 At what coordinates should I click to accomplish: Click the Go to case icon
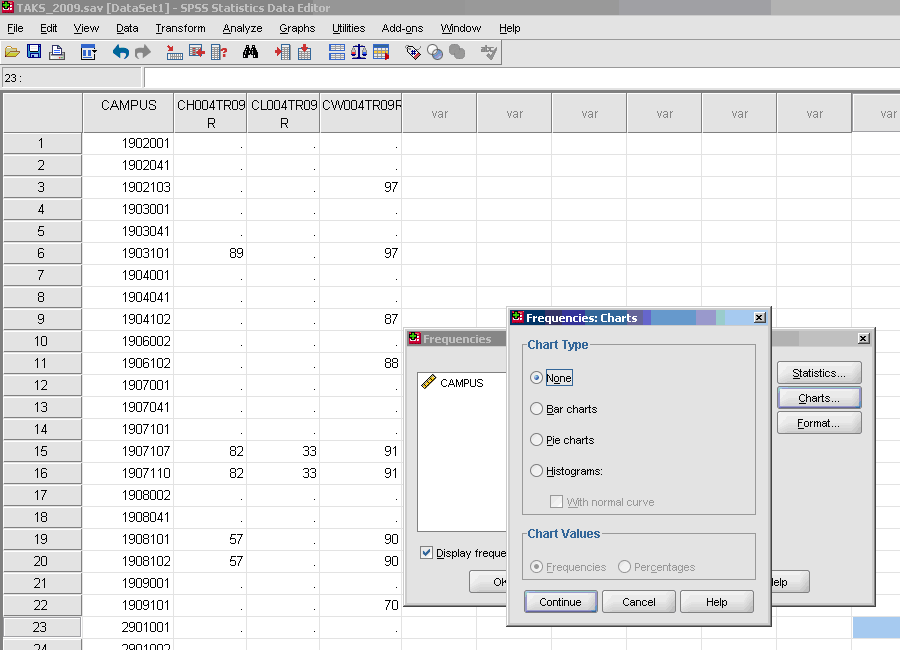(174, 53)
